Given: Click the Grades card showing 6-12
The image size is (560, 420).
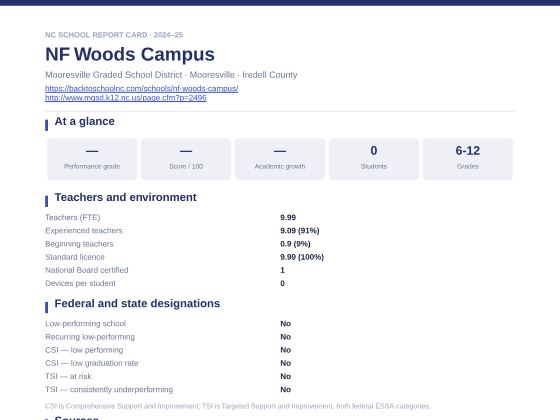Looking at the screenshot, I should click(x=468, y=159).
